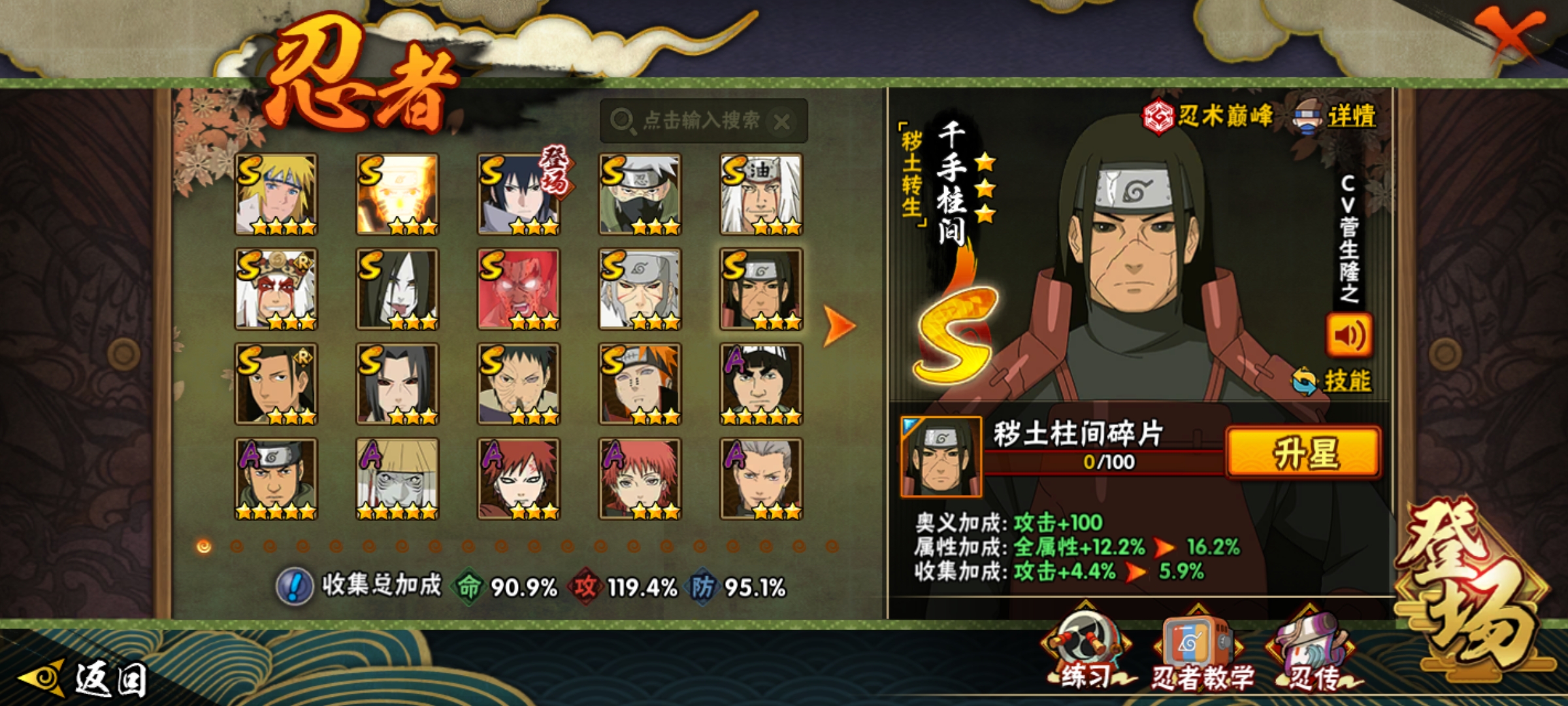This screenshot has width=1568, height=706.
Task: Go to next ninja page arrow
Action: click(840, 325)
